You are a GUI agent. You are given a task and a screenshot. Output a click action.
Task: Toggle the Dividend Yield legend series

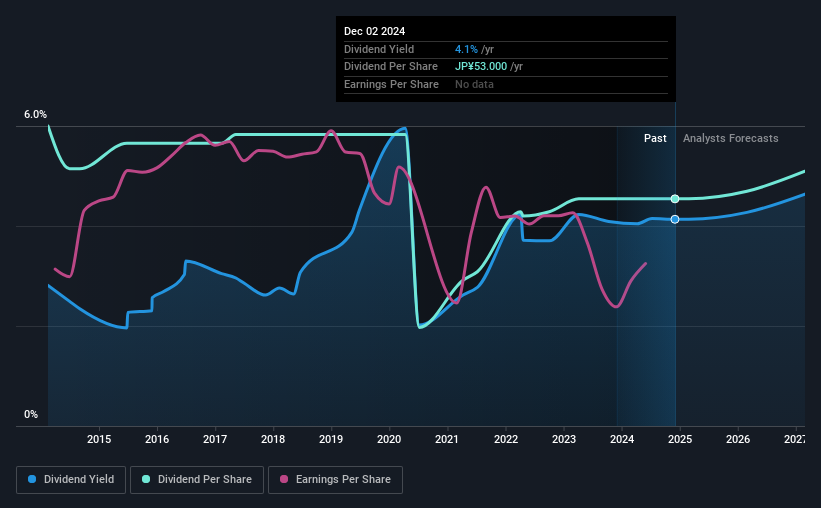pos(71,480)
